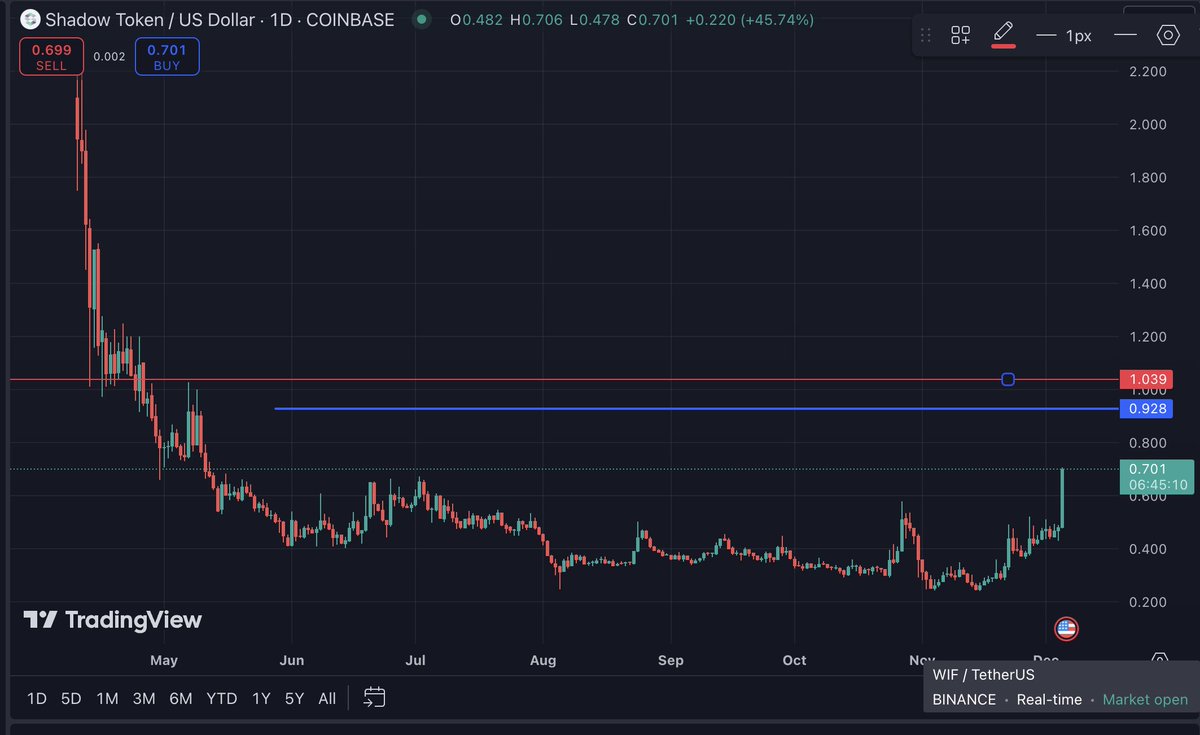This screenshot has height=735, width=1200.
Task: Select the All time range
Action: tap(327, 699)
